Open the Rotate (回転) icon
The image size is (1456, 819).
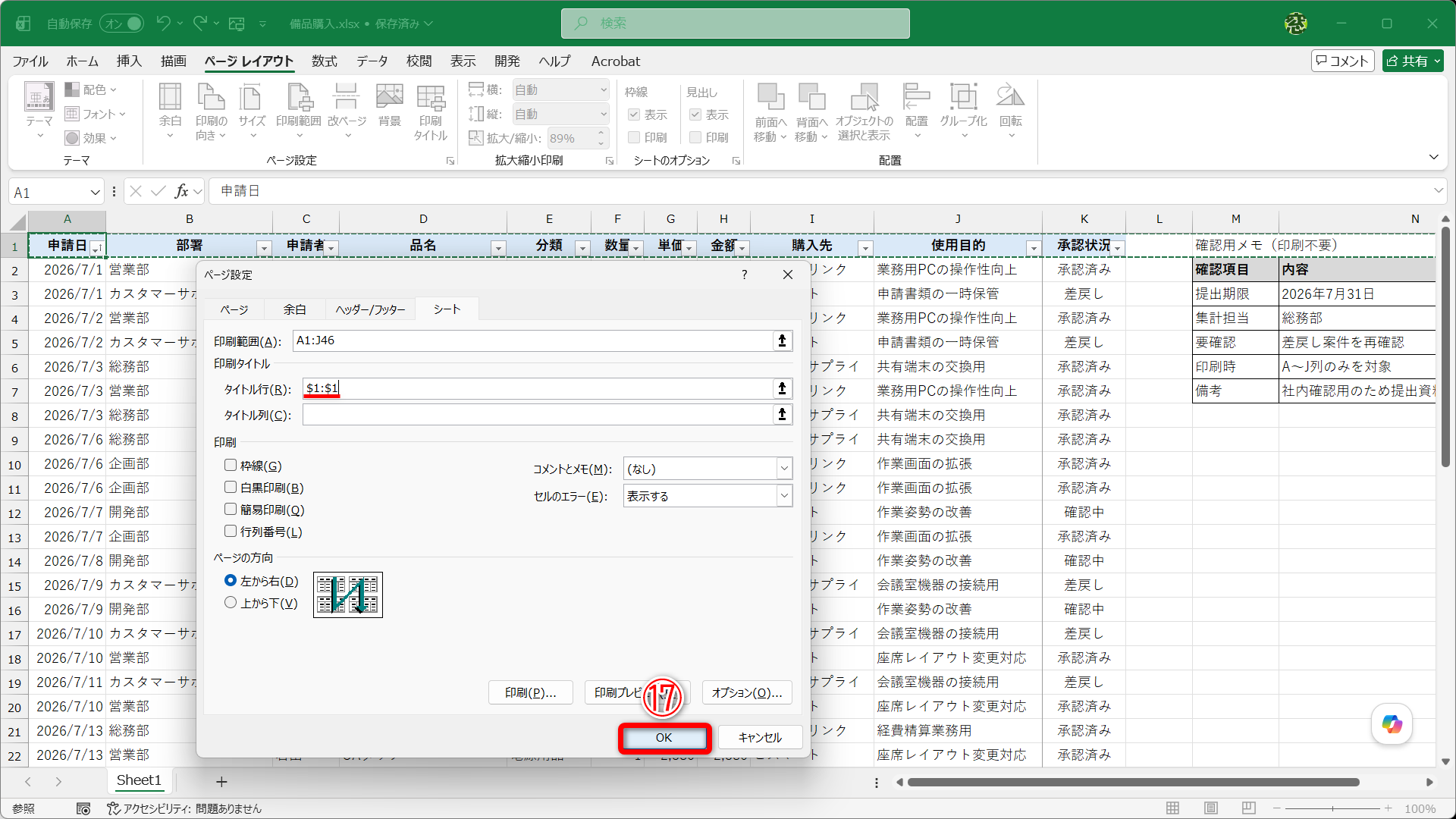pos(1011,111)
